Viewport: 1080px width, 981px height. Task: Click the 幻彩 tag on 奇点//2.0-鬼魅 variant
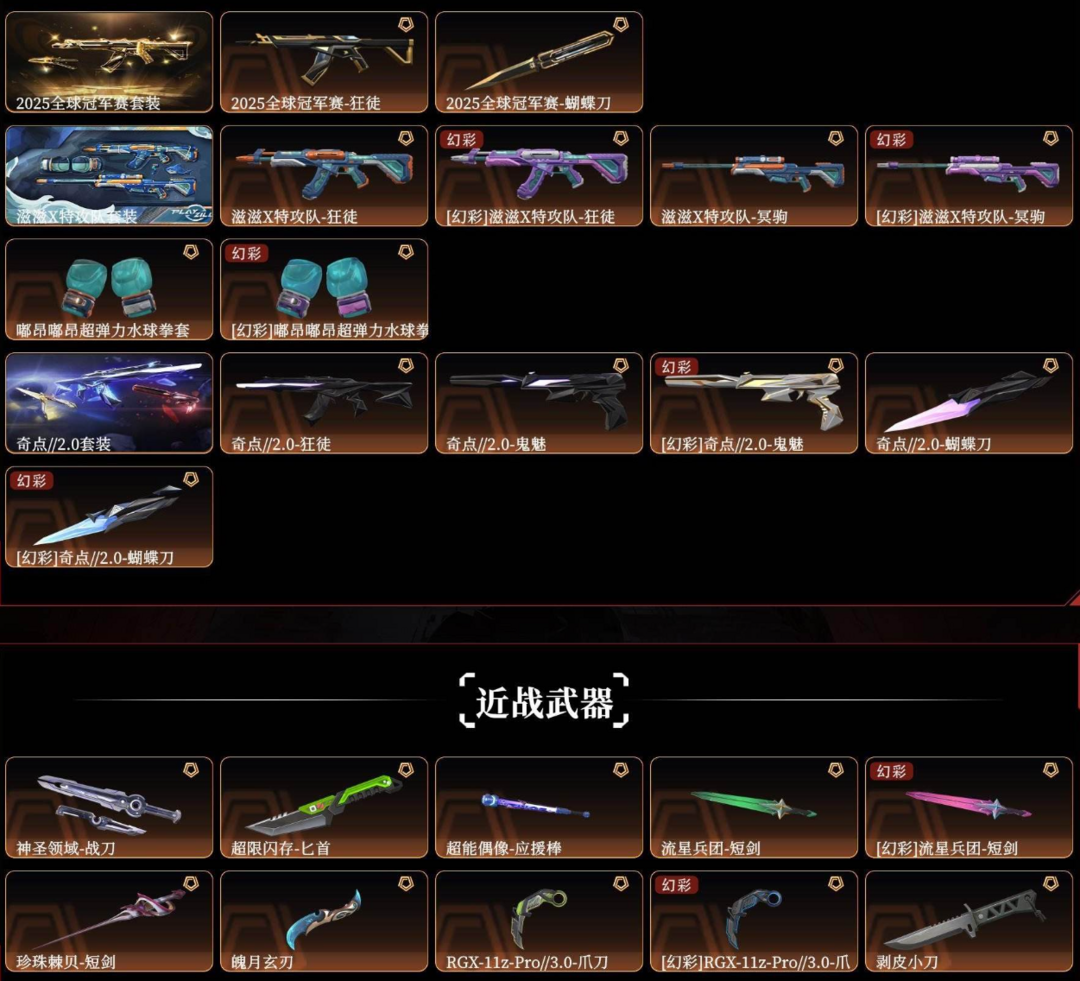coord(676,367)
